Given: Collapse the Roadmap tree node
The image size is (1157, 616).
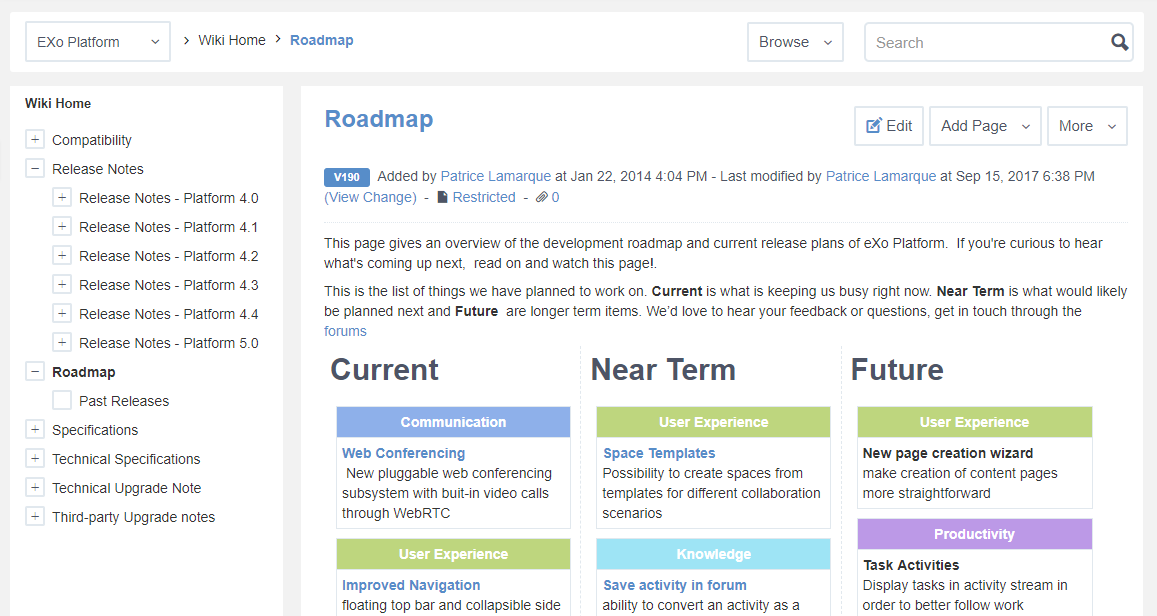Looking at the screenshot, I should click(x=35, y=372).
